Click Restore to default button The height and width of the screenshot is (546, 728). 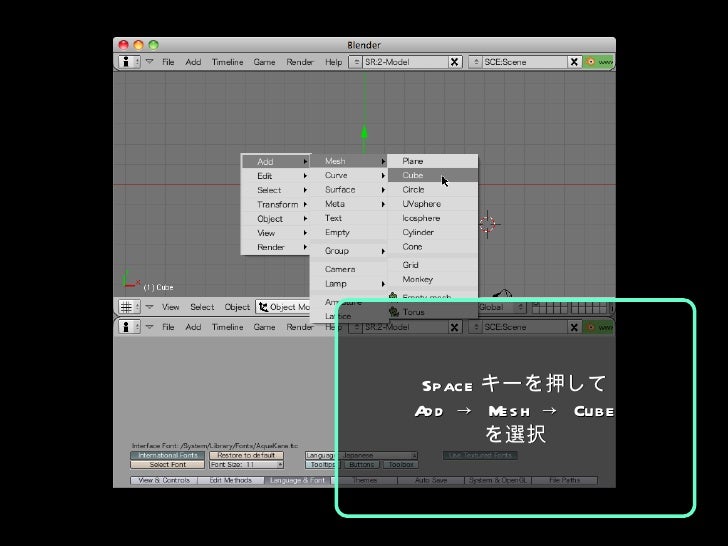[246, 455]
